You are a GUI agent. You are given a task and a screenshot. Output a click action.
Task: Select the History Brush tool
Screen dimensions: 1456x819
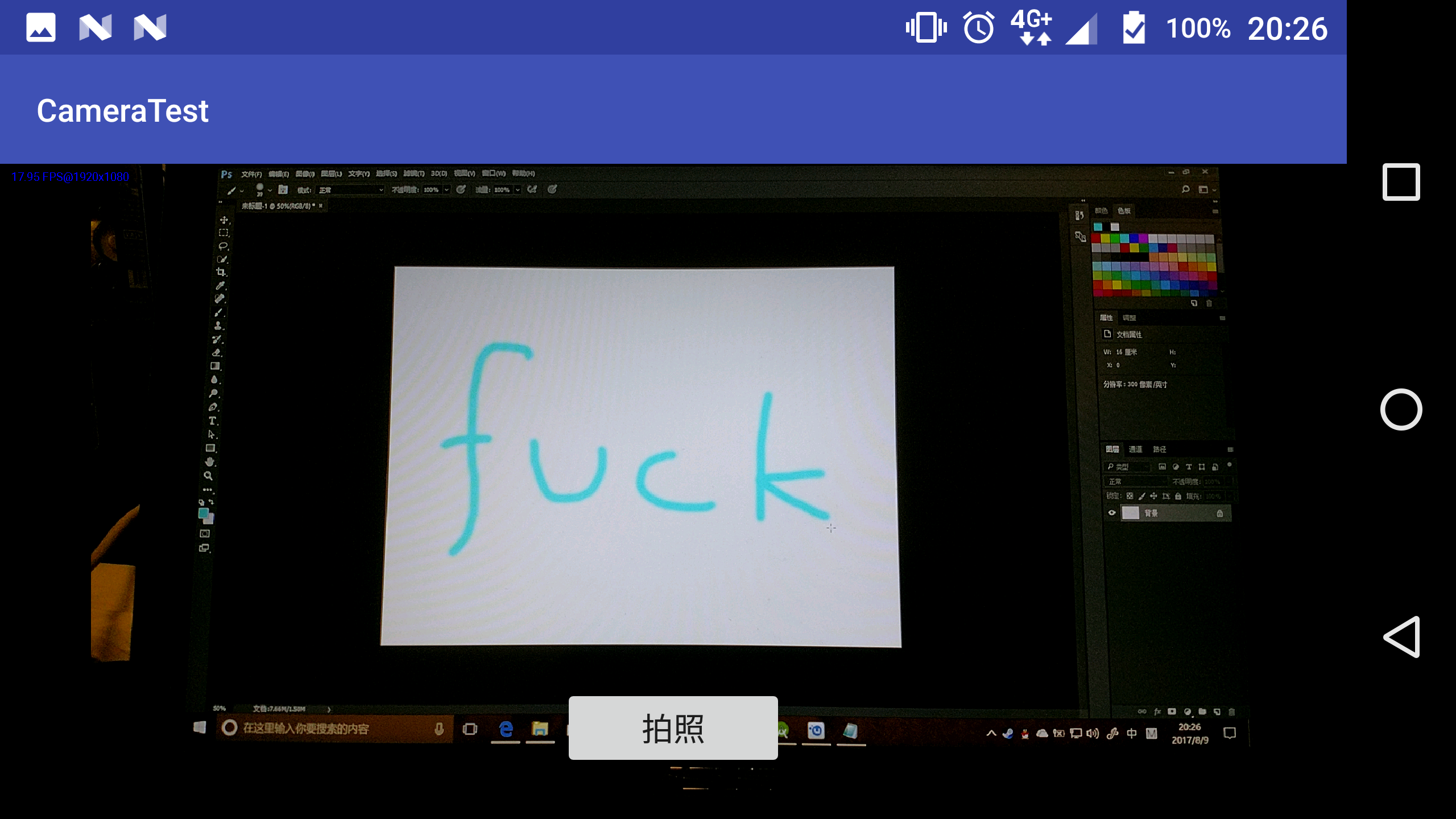tap(217, 340)
